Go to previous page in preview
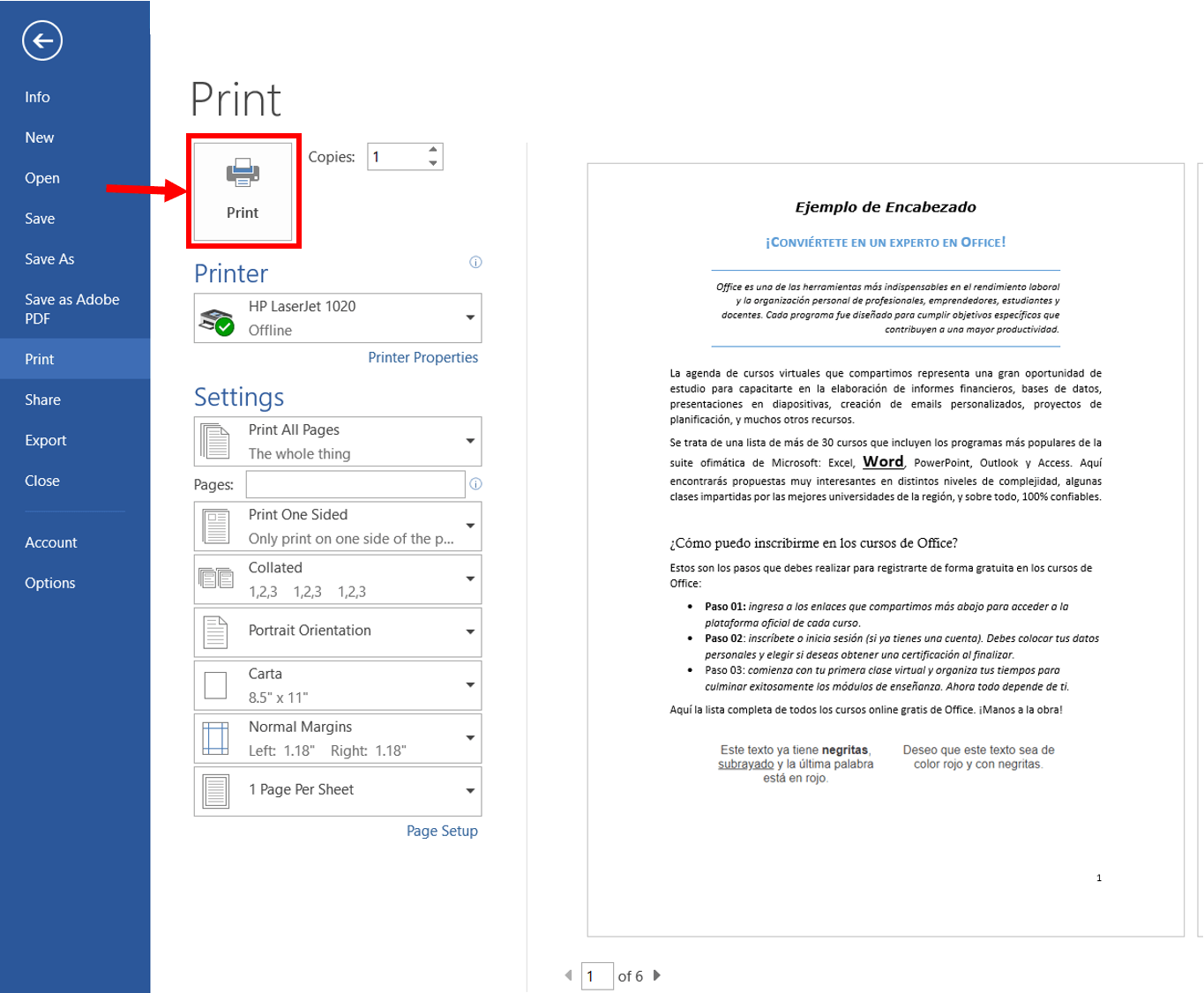 (x=568, y=975)
